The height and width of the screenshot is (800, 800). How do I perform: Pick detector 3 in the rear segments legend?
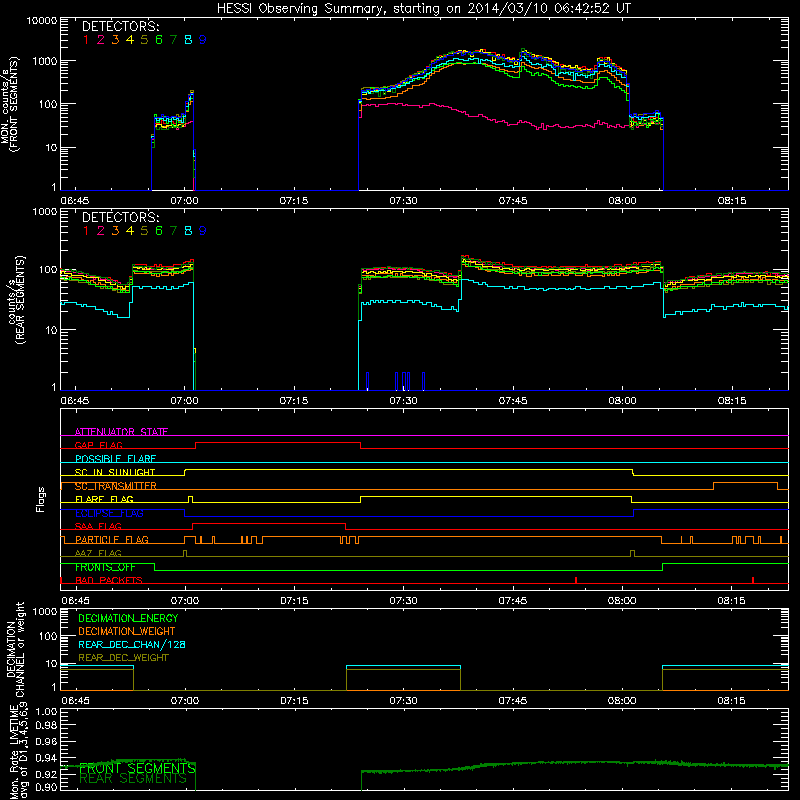click(x=115, y=231)
